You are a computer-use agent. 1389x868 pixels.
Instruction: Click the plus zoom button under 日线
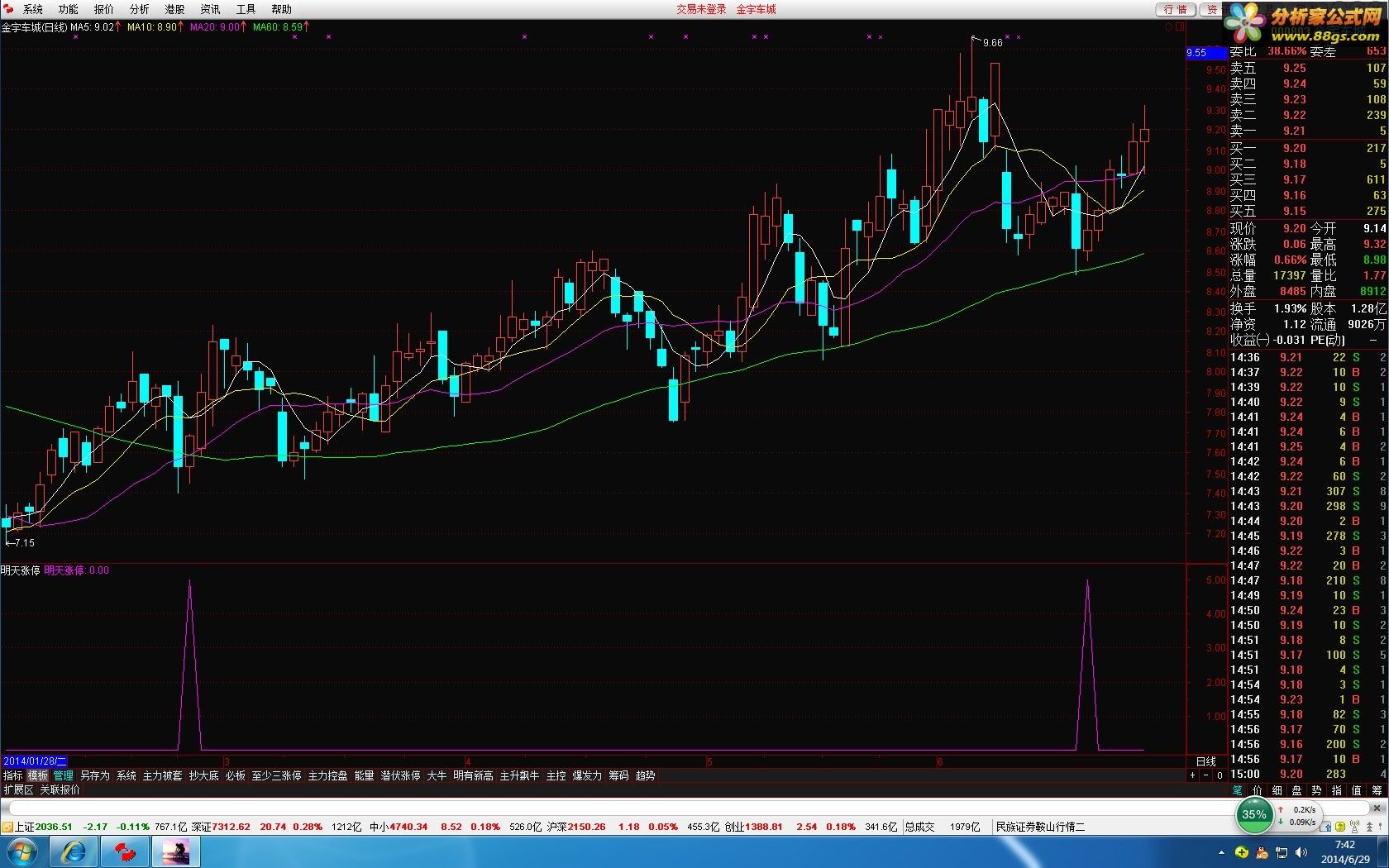click(x=1193, y=775)
